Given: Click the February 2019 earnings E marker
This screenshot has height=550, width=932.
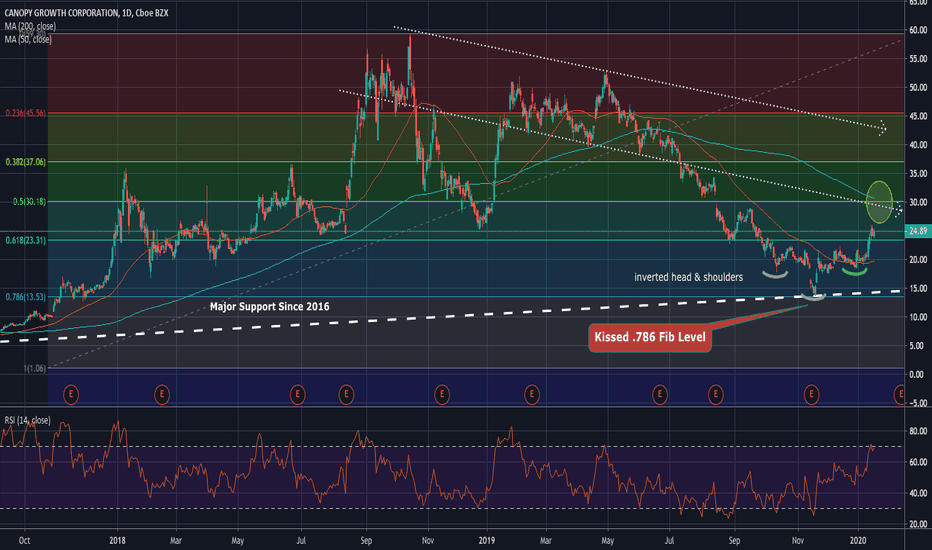Looking at the screenshot, I should [532, 394].
